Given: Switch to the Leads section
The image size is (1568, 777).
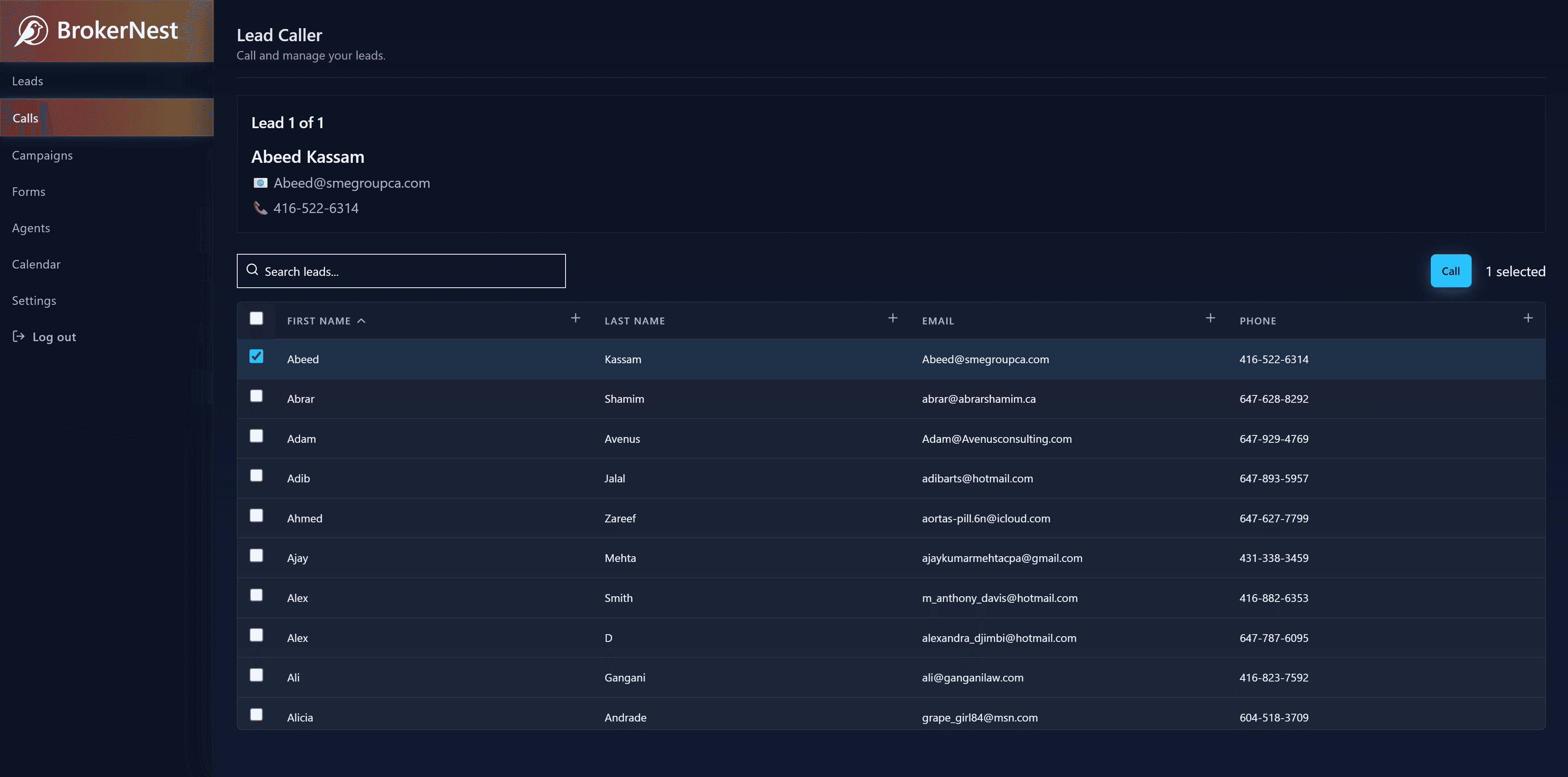Looking at the screenshot, I should click(27, 80).
